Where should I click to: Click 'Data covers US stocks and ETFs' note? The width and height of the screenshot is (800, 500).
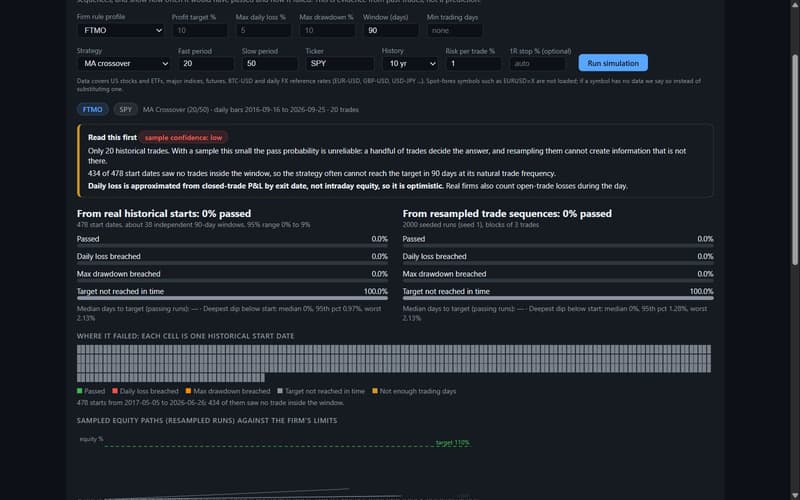click(x=389, y=85)
